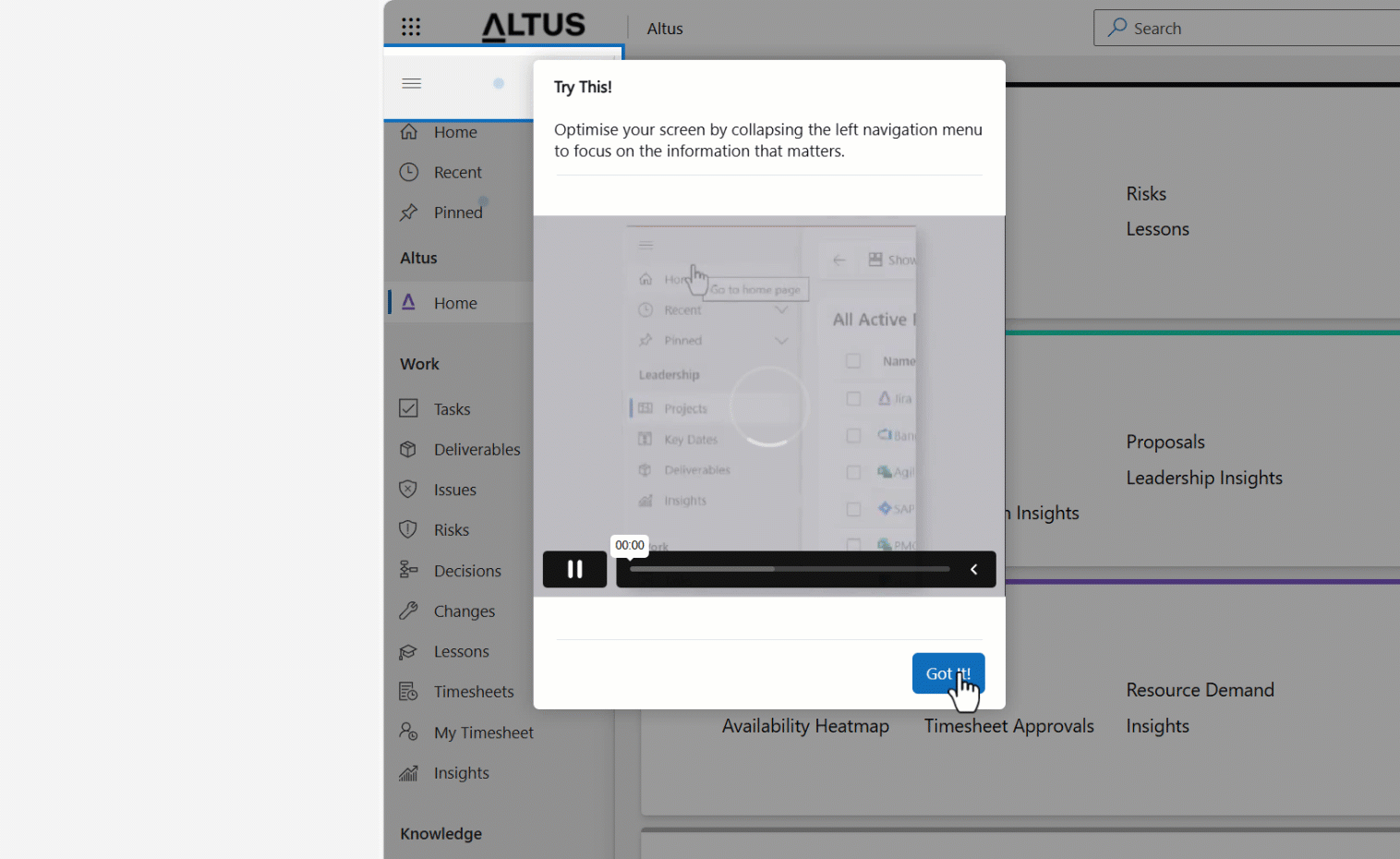The height and width of the screenshot is (859, 1400).
Task: Open the Risks link on dashboard
Action: coord(1146,194)
